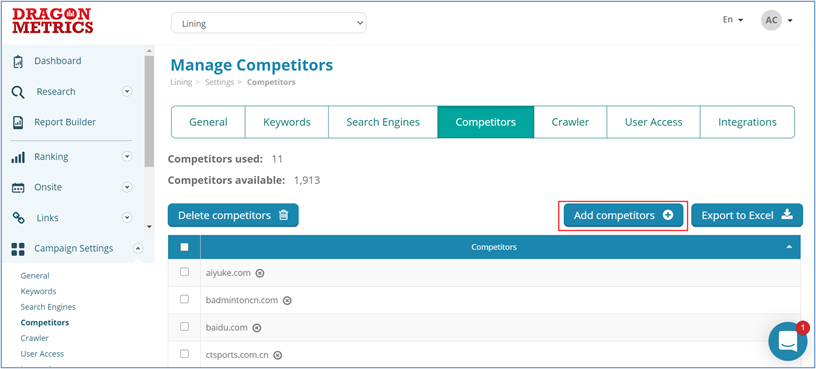816x369 pixels.
Task: Click the Add competitors button
Action: [x=623, y=215]
